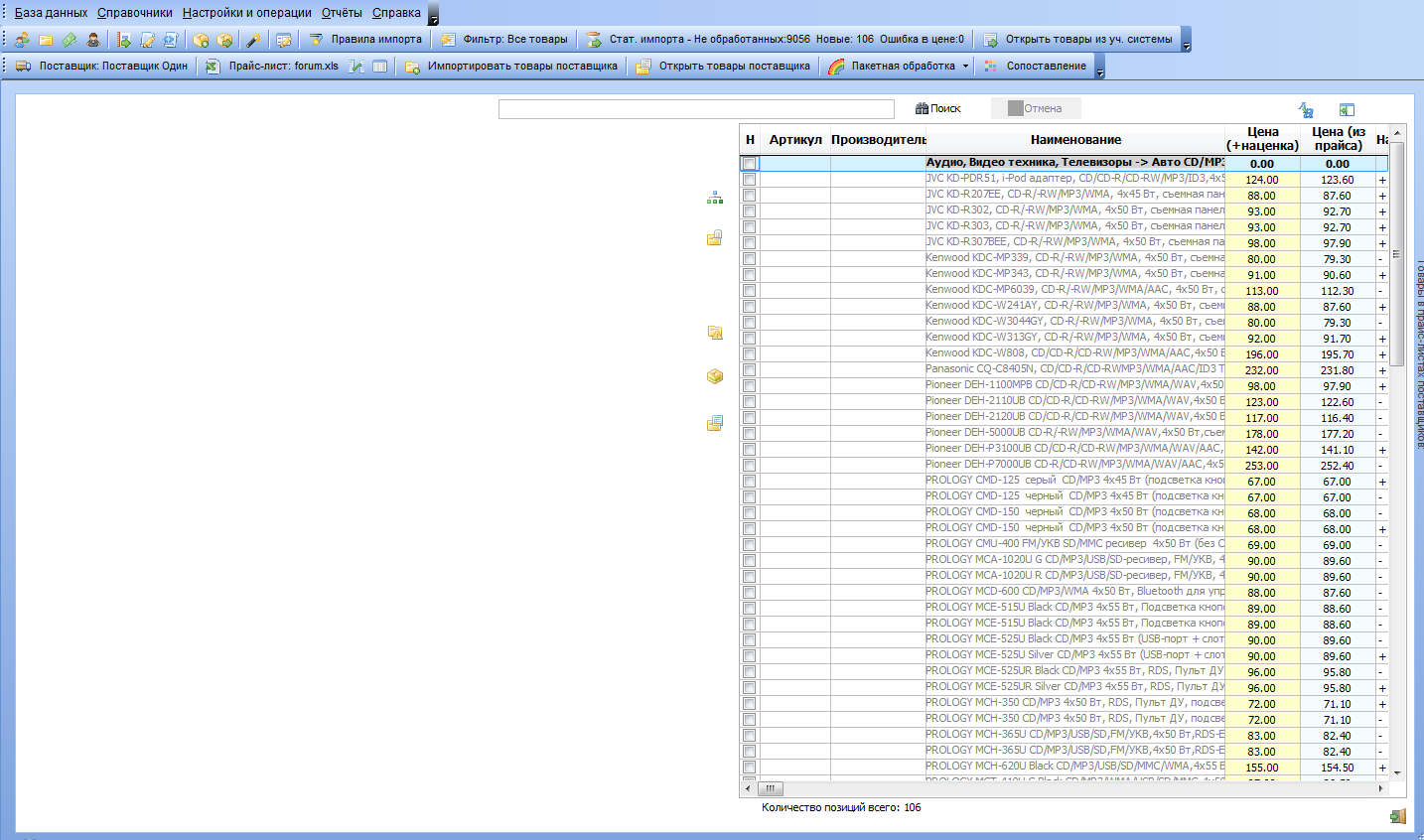Click the Поиск search button
Screen dimensions: 1424x840
938,108
